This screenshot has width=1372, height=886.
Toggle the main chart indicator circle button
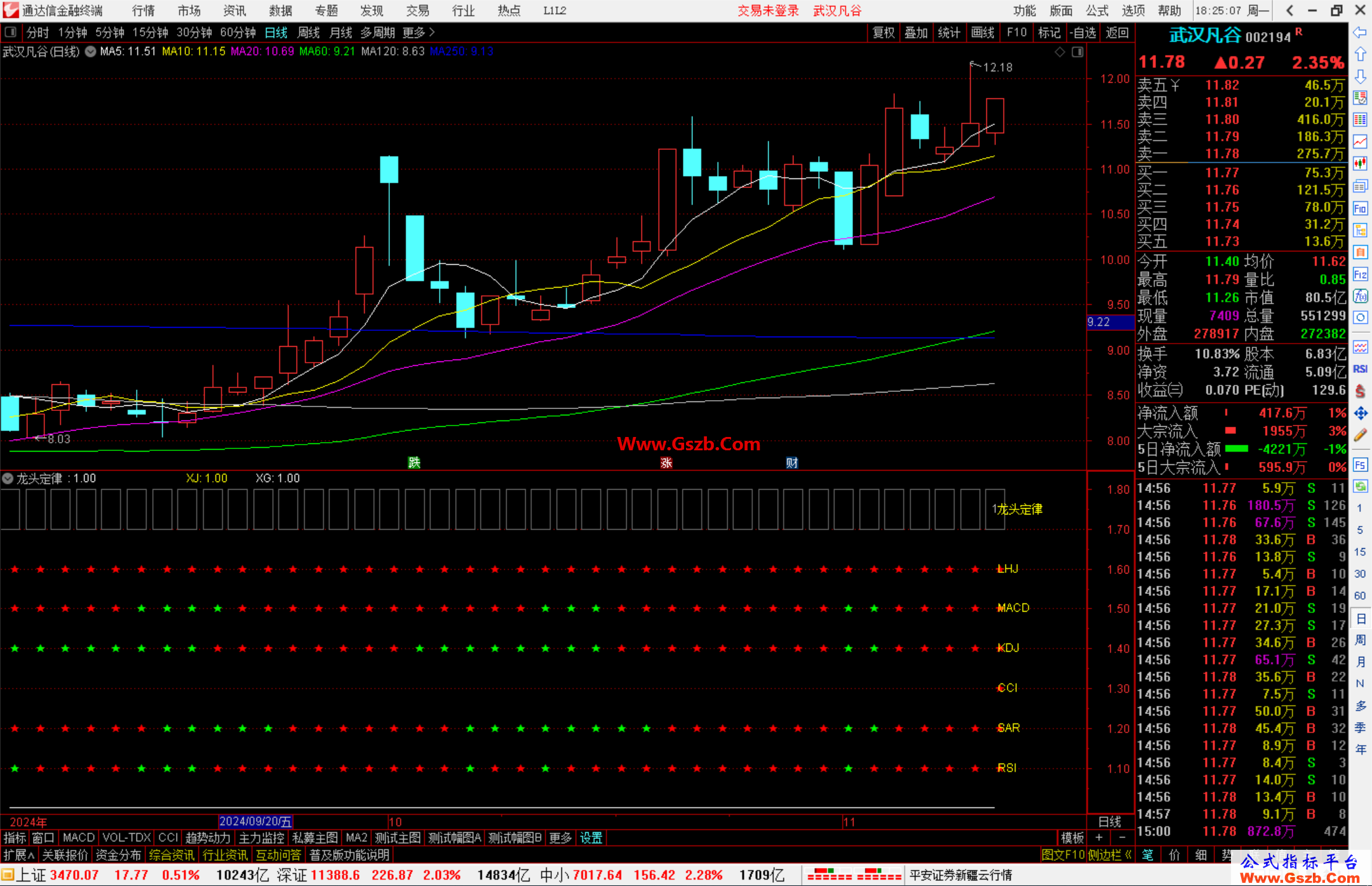point(90,51)
